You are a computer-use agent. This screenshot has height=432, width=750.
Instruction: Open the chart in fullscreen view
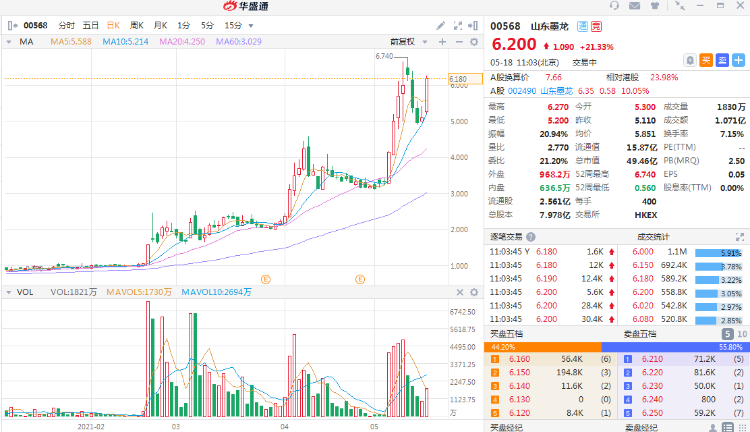point(458,25)
